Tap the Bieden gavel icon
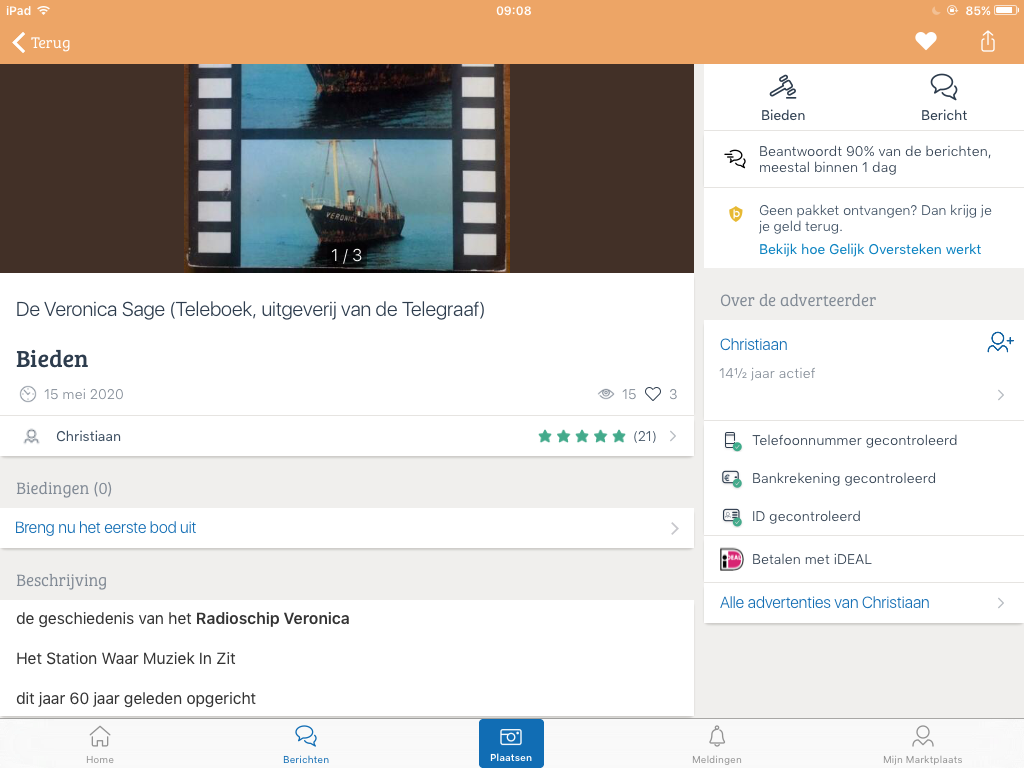 pyautogui.click(x=783, y=88)
